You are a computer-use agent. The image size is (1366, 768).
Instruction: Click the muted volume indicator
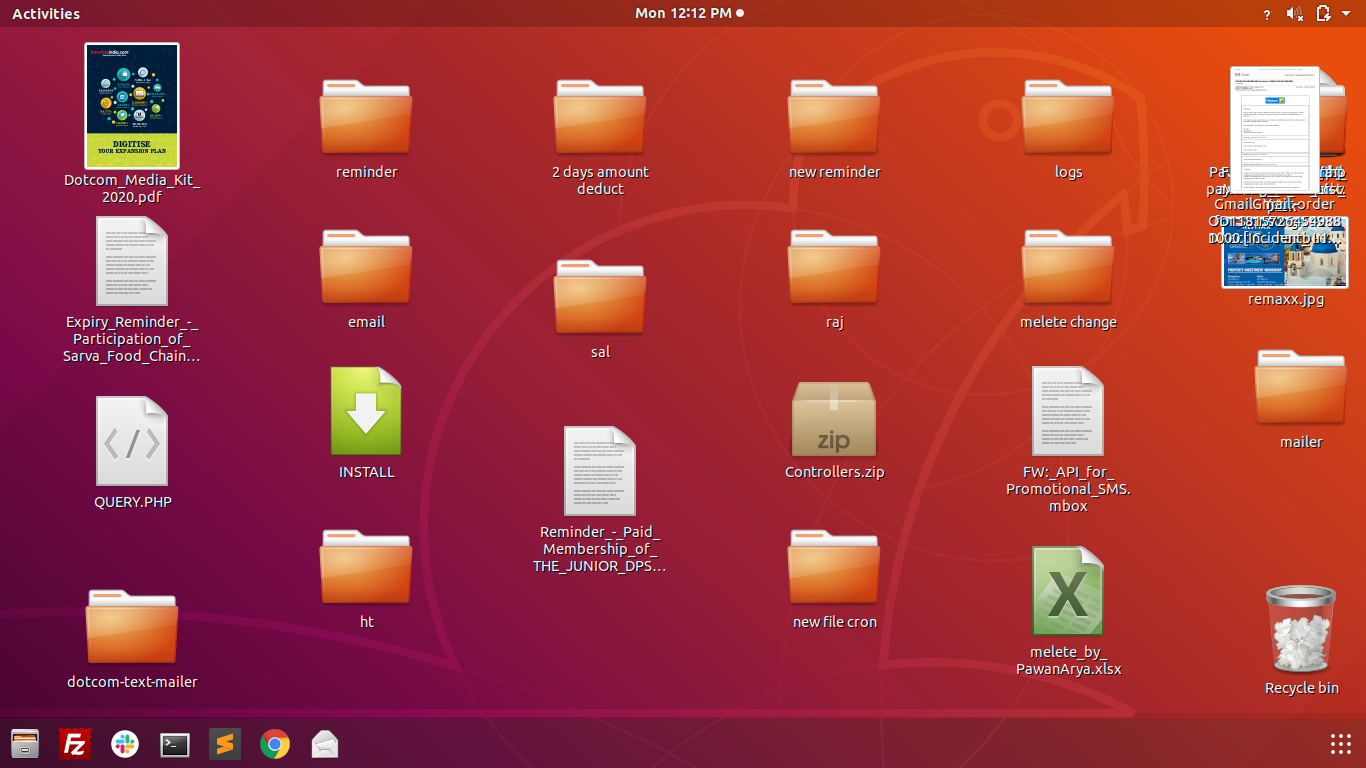(x=1295, y=14)
